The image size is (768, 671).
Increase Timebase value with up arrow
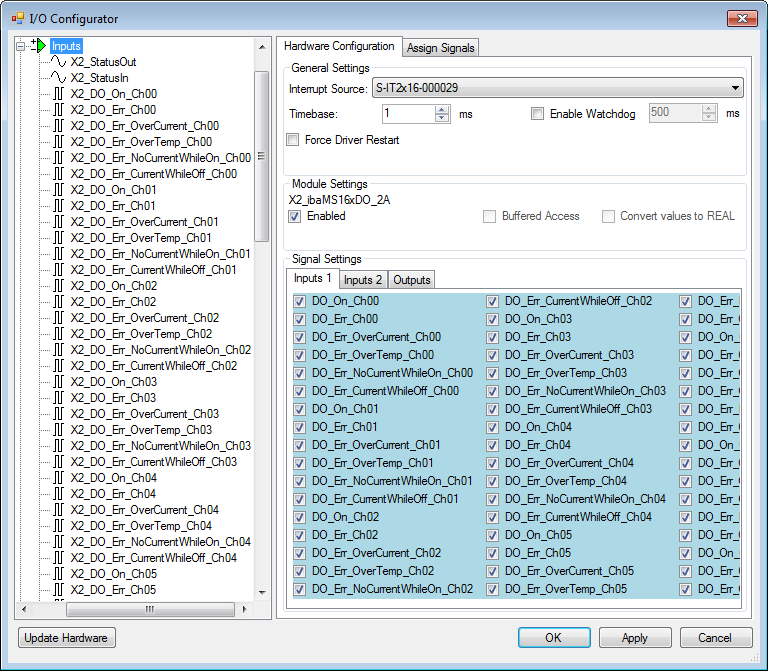(x=443, y=110)
